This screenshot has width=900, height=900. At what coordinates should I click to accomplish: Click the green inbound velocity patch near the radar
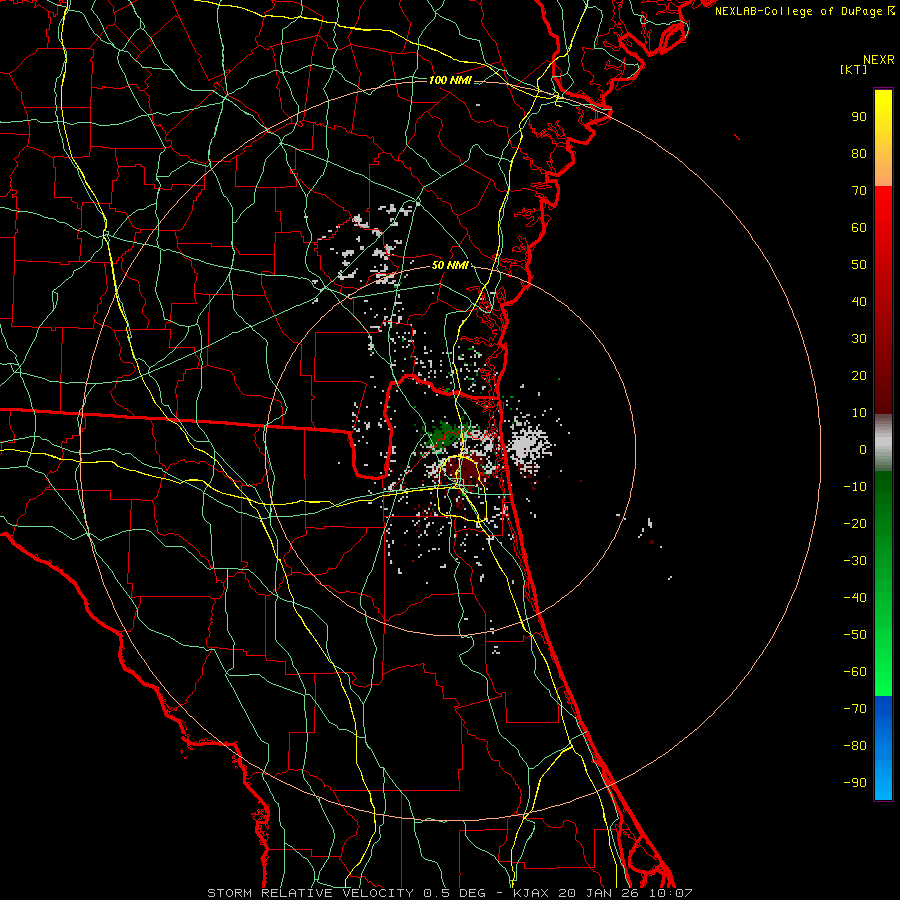(446, 435)
